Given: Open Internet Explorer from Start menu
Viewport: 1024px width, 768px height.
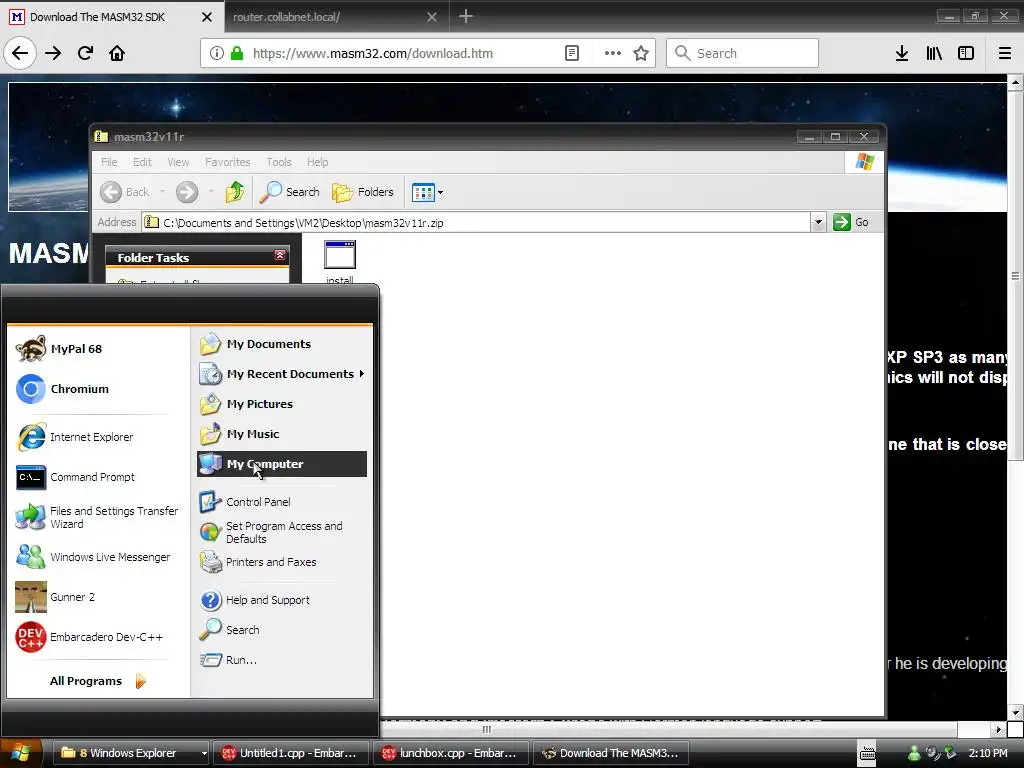Looking at the screenshot, I should tap(97, 437).
